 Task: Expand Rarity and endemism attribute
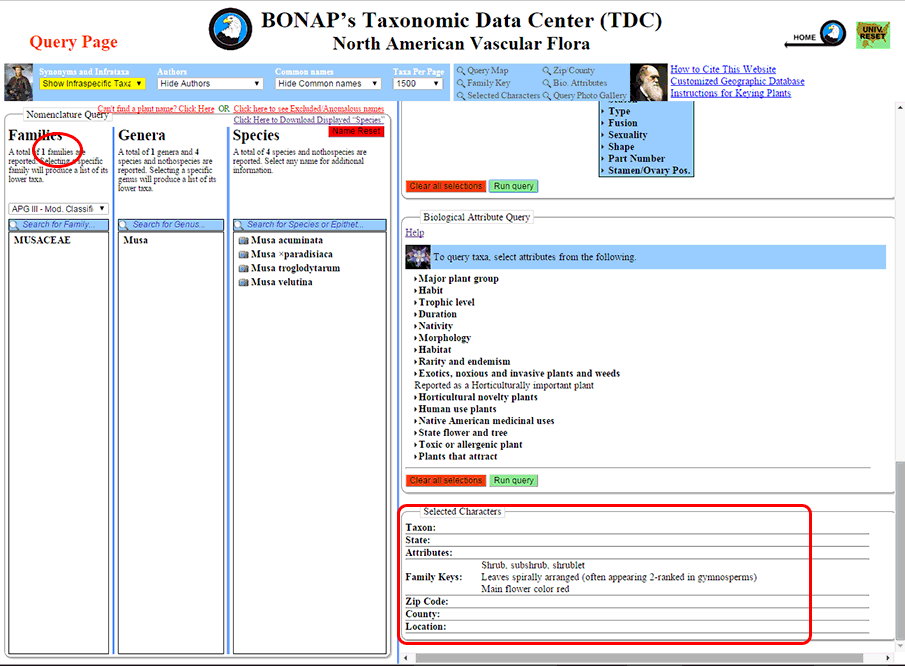point(462,362)
